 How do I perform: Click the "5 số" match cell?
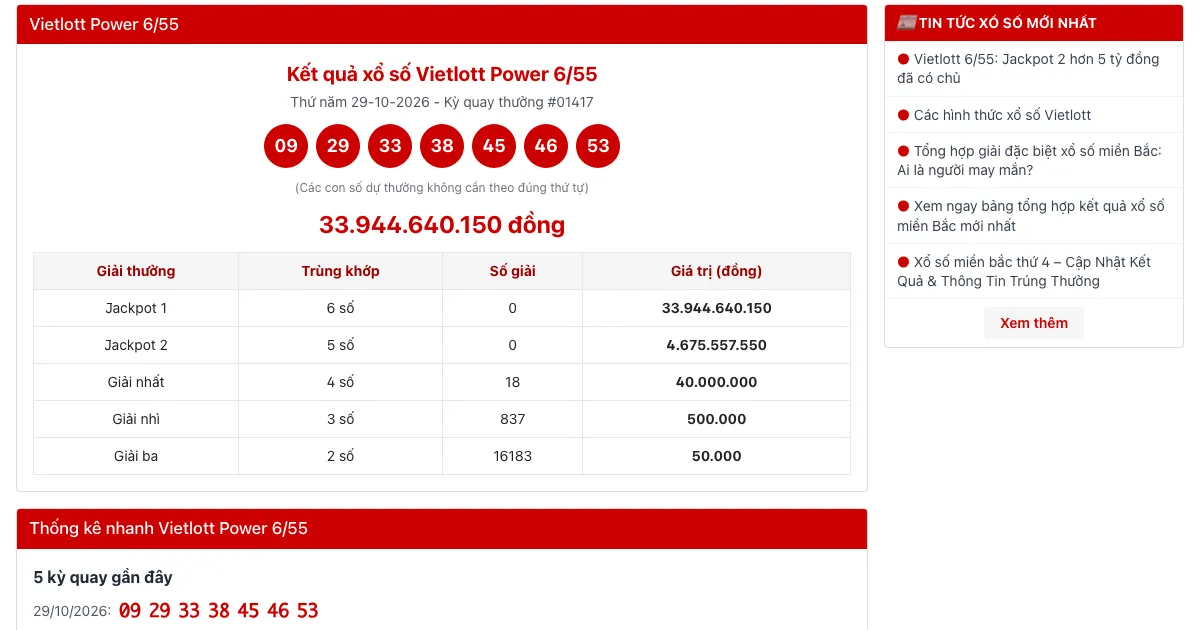pos(341,345)
